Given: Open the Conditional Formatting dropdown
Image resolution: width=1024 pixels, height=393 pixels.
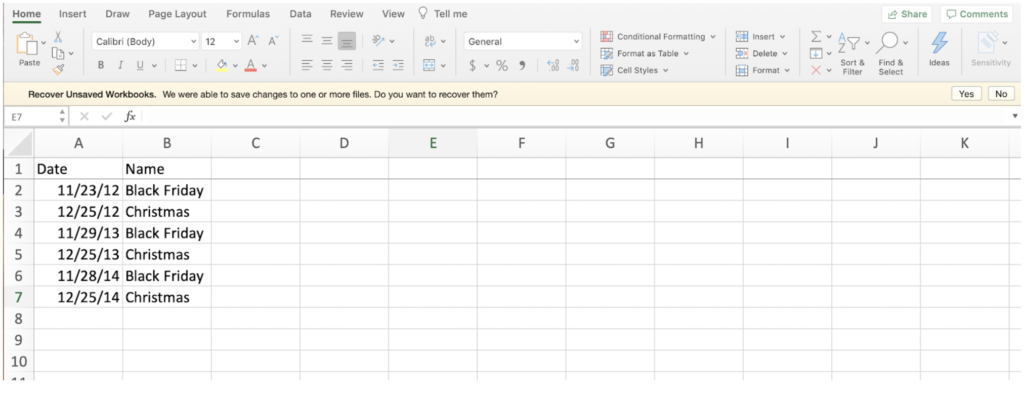Looking at the screenshot, I should click(658, 37).
